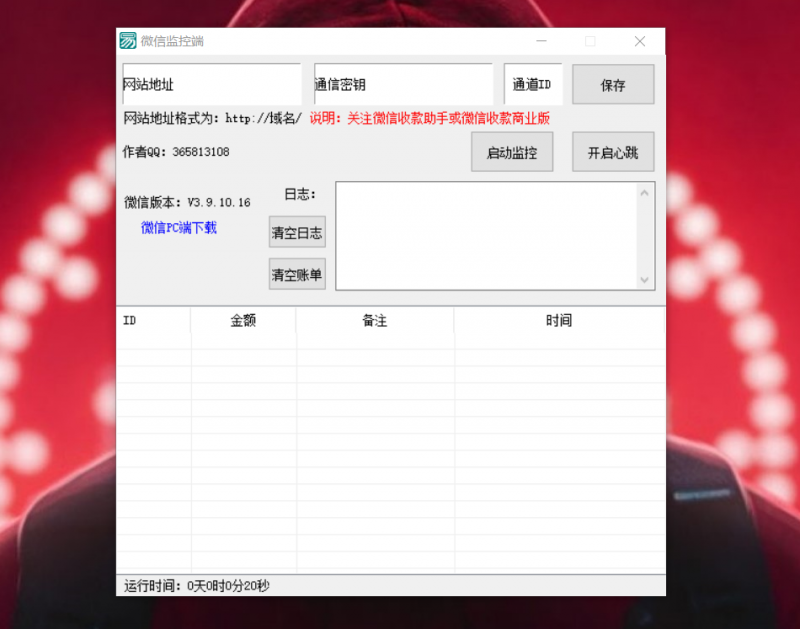
Task: Click the 保存 save button
Action: coord(613,84)
